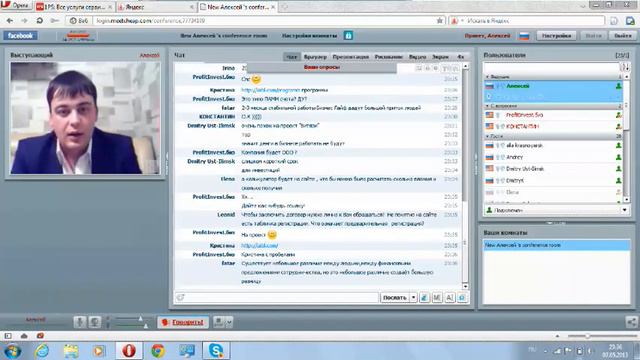This screenshot has width=640, height=360.
Task: Switch to the Рисование tab
Action: (389, 57)
